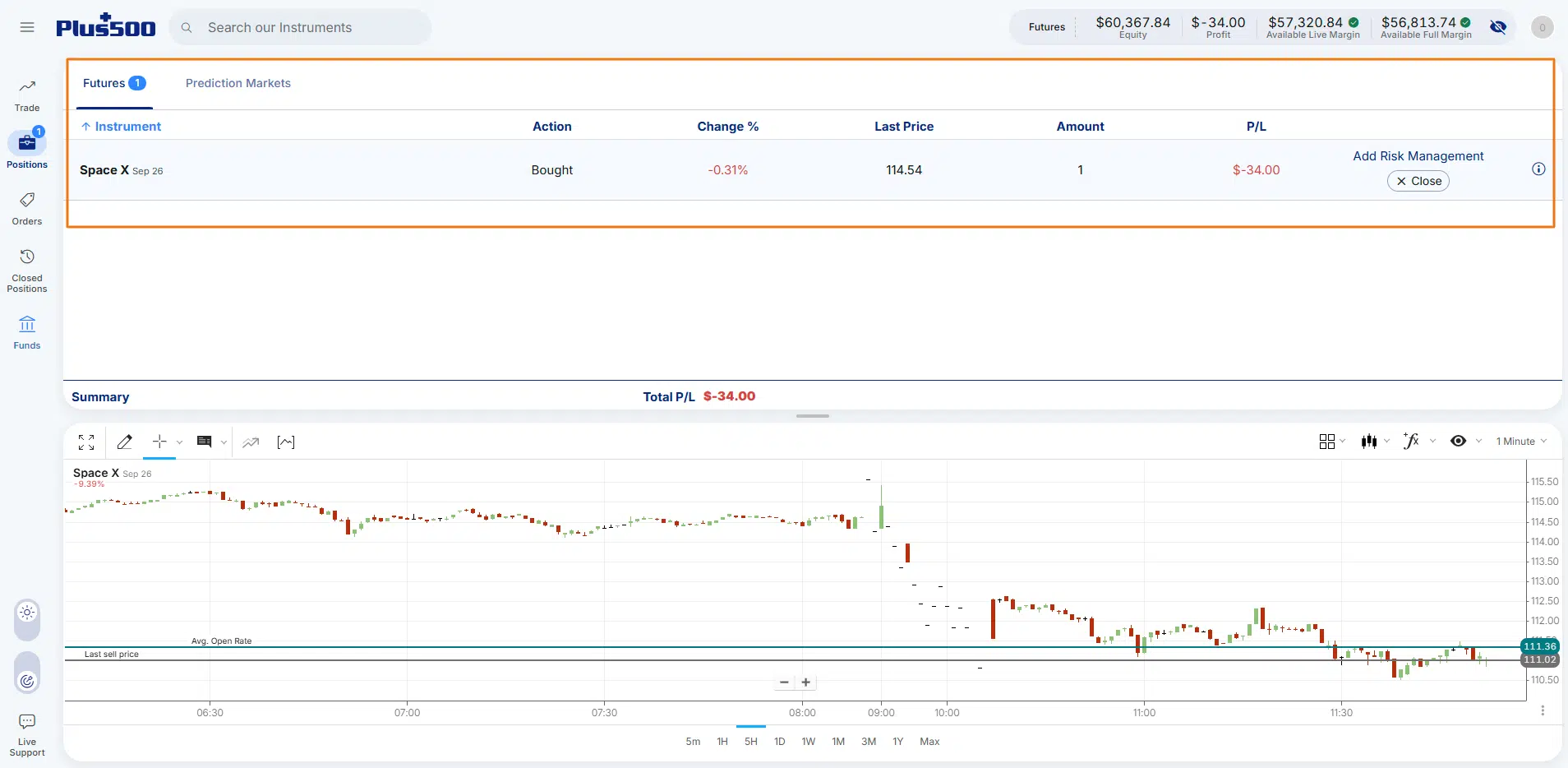Switch to the Futures tab
This screenshot has height=768, width=1568.
coord(114,83)
